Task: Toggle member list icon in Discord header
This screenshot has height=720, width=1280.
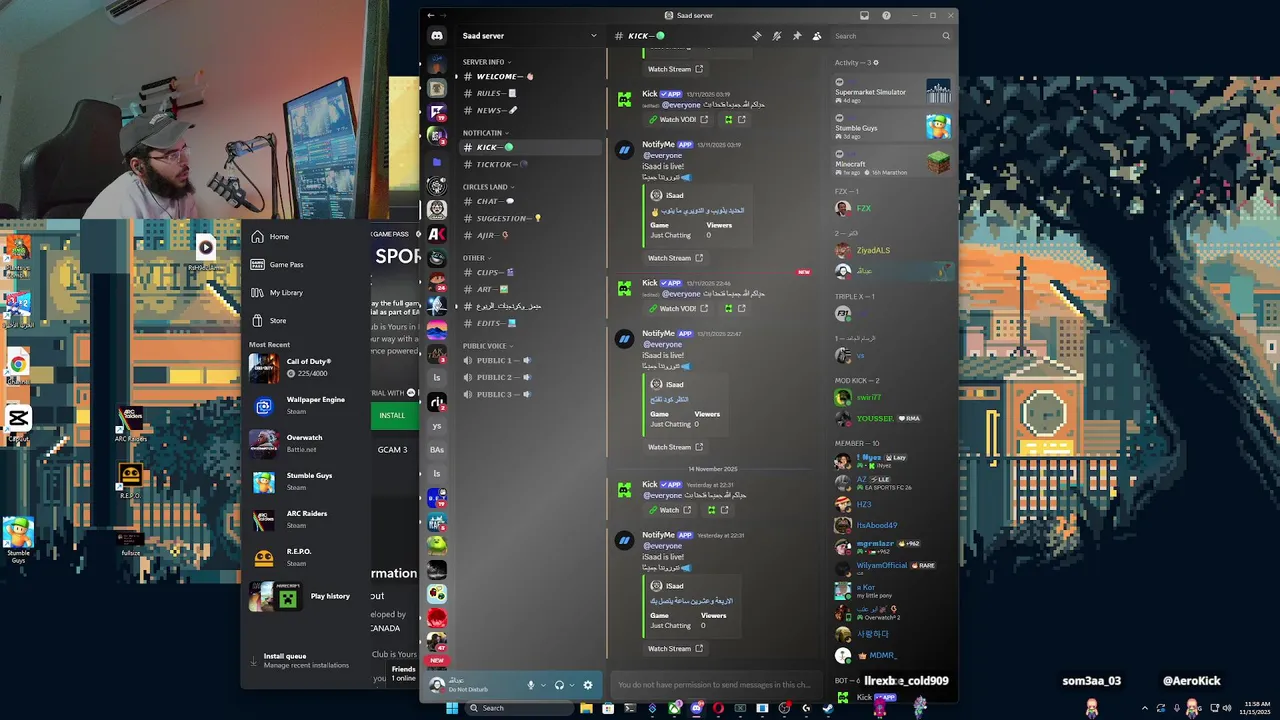Action: [x=817, y=36]
